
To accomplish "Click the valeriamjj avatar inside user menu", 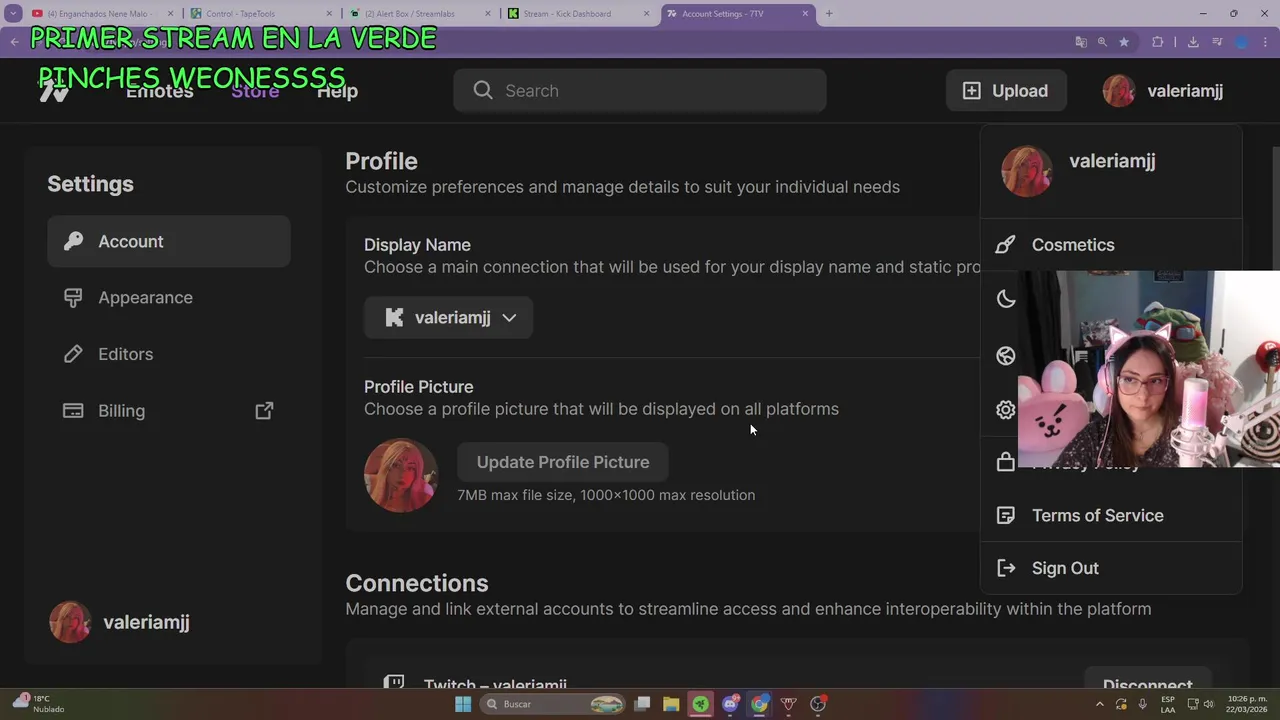I will pyautogui.click(x=1027, y=171).
